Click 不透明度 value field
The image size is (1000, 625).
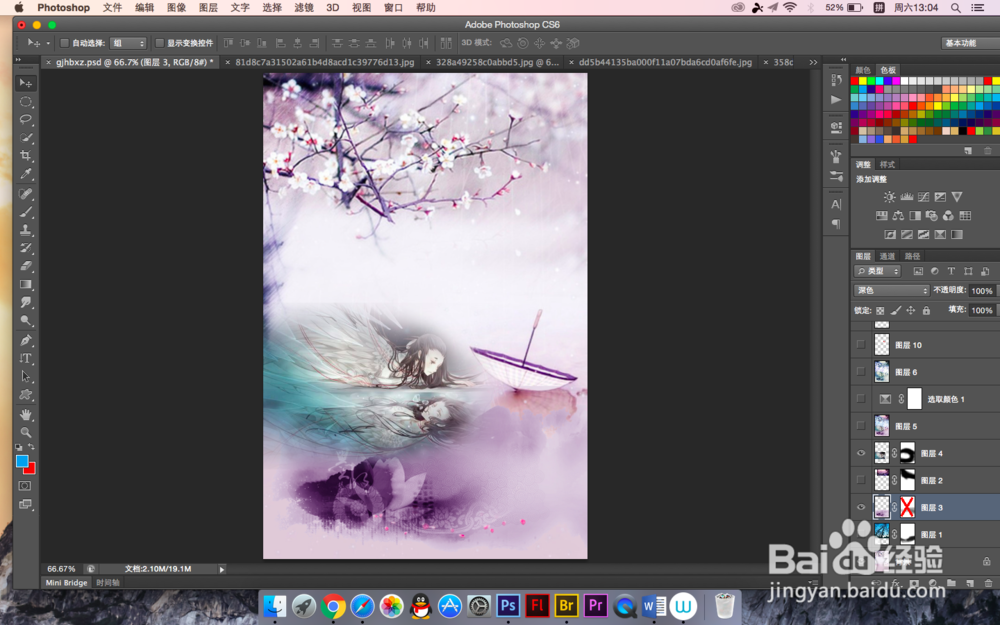(981, 291)
